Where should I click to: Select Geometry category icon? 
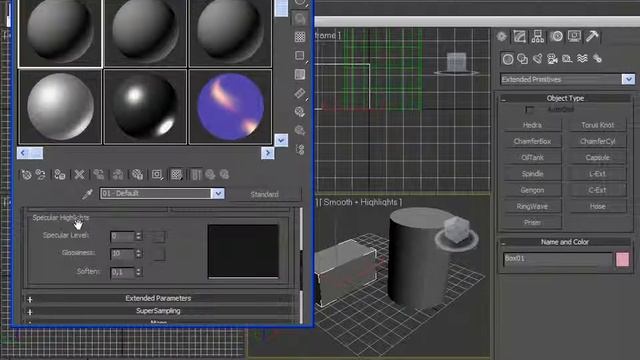pos(508,59)
